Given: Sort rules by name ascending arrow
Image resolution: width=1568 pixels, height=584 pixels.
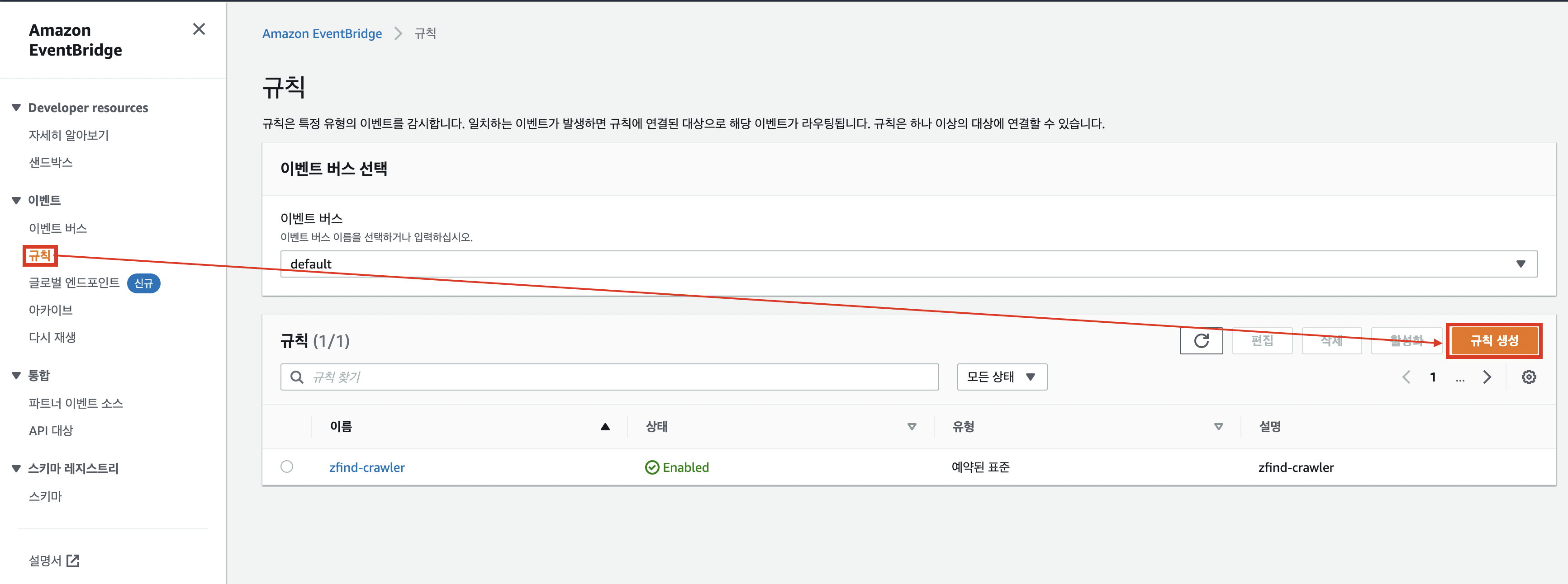Looking at the screenshot, I should coord(604,426).
